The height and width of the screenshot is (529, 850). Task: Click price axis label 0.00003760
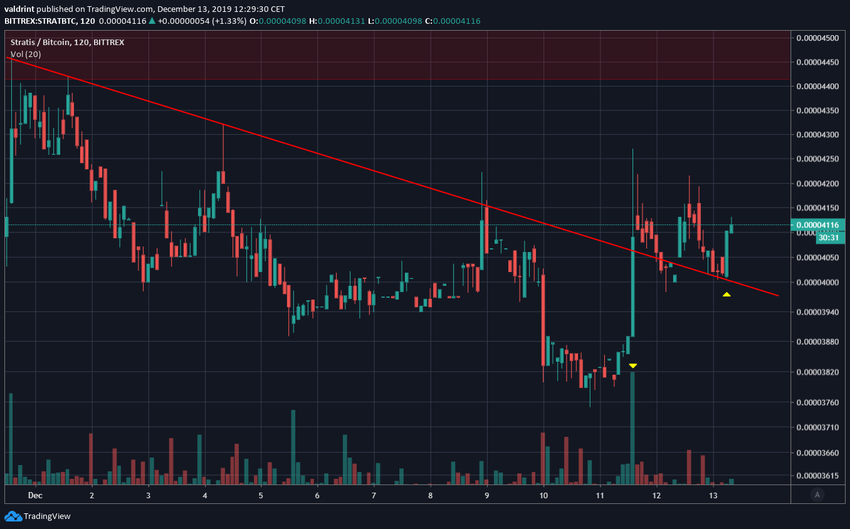[817, 403]
